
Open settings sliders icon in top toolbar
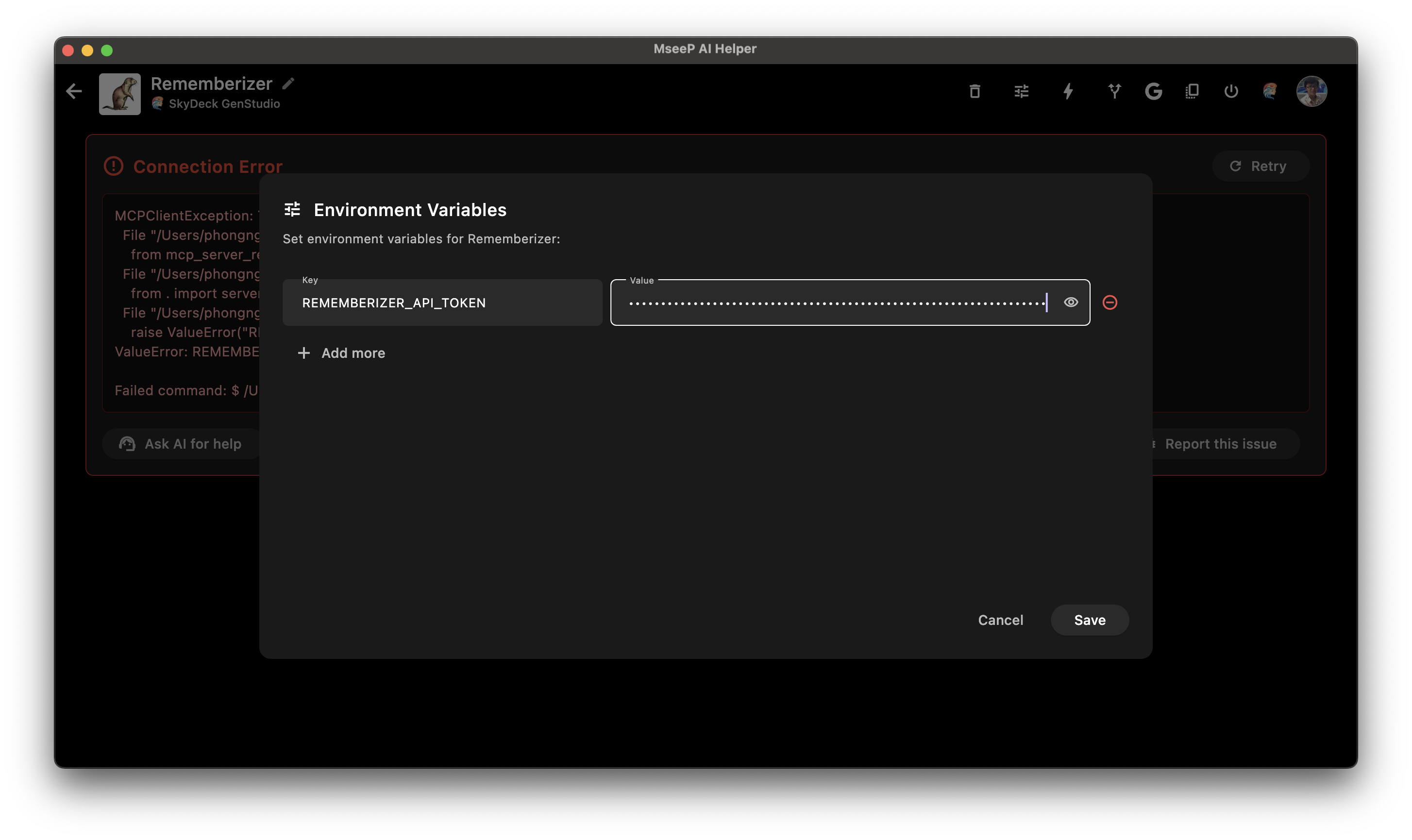tap(1022, 91)
